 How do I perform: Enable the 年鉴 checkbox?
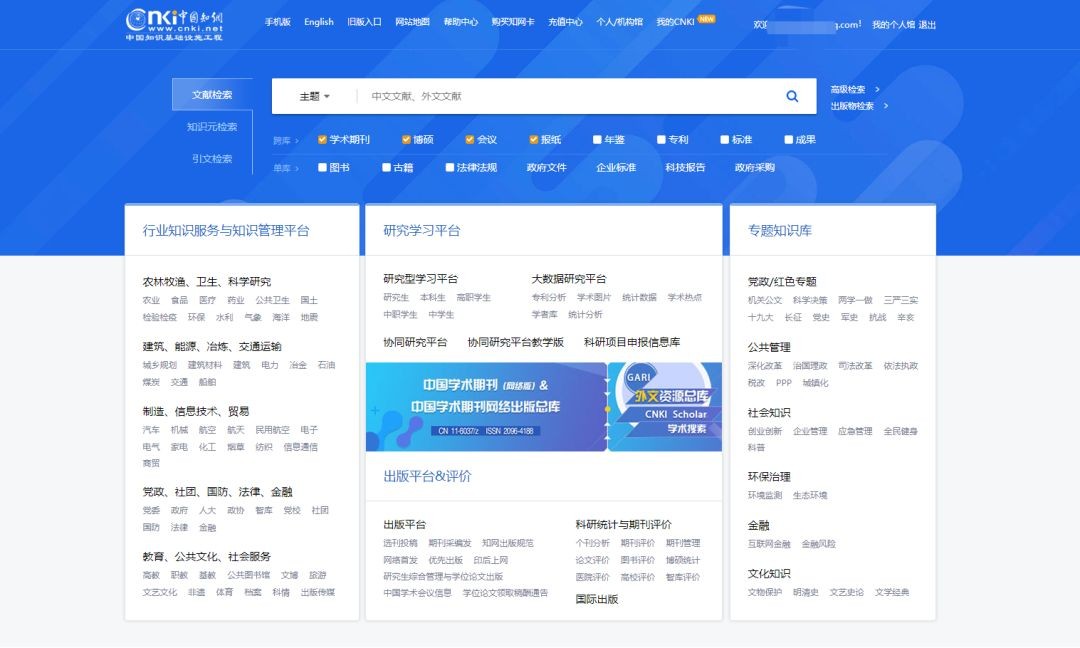click(597, 140)
